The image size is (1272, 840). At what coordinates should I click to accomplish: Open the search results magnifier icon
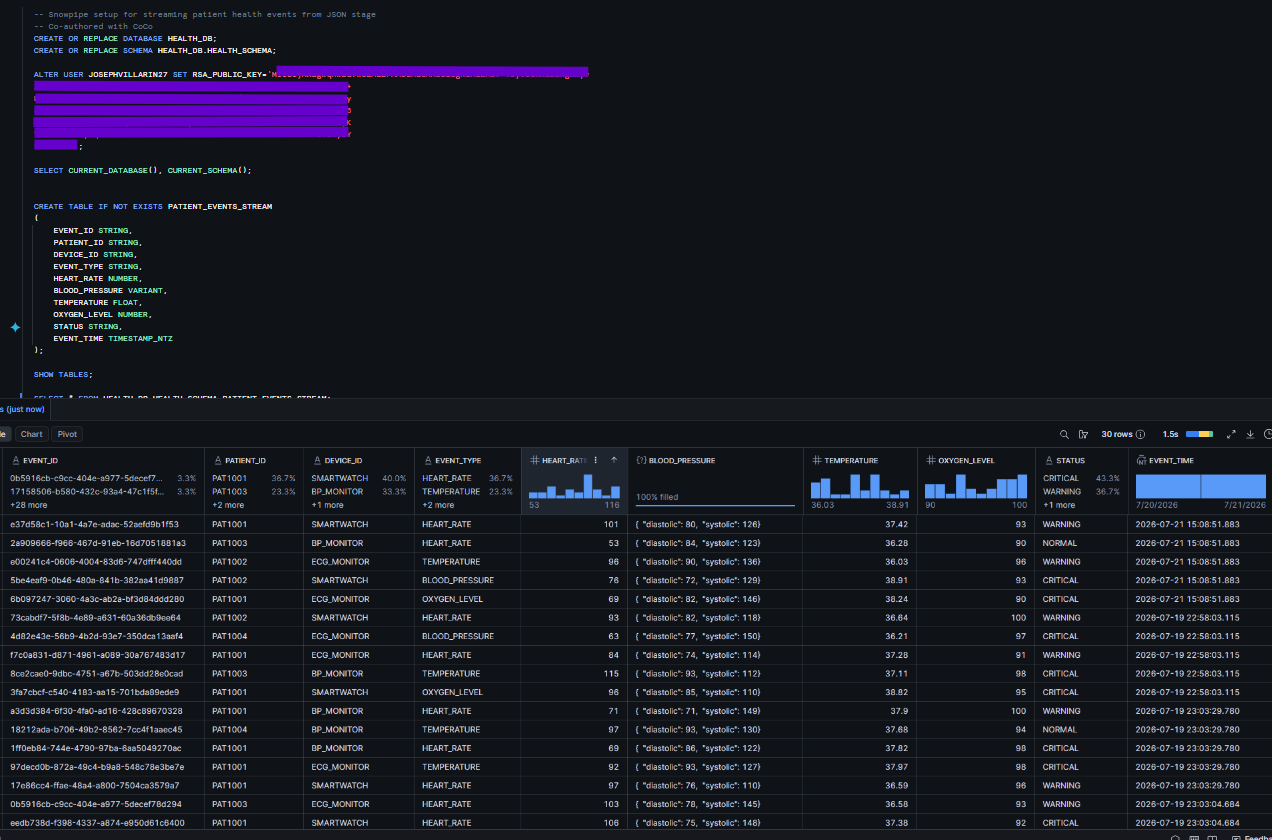1064,434
